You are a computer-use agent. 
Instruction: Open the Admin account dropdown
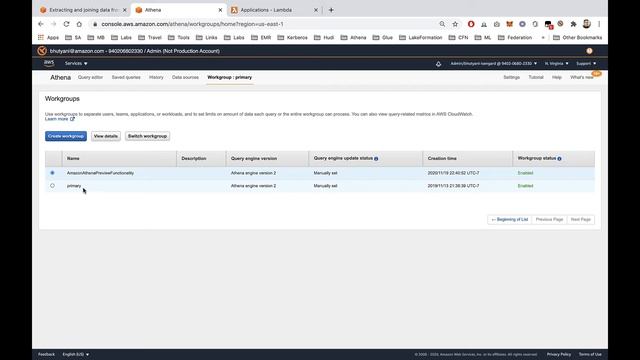click(494, 63)
